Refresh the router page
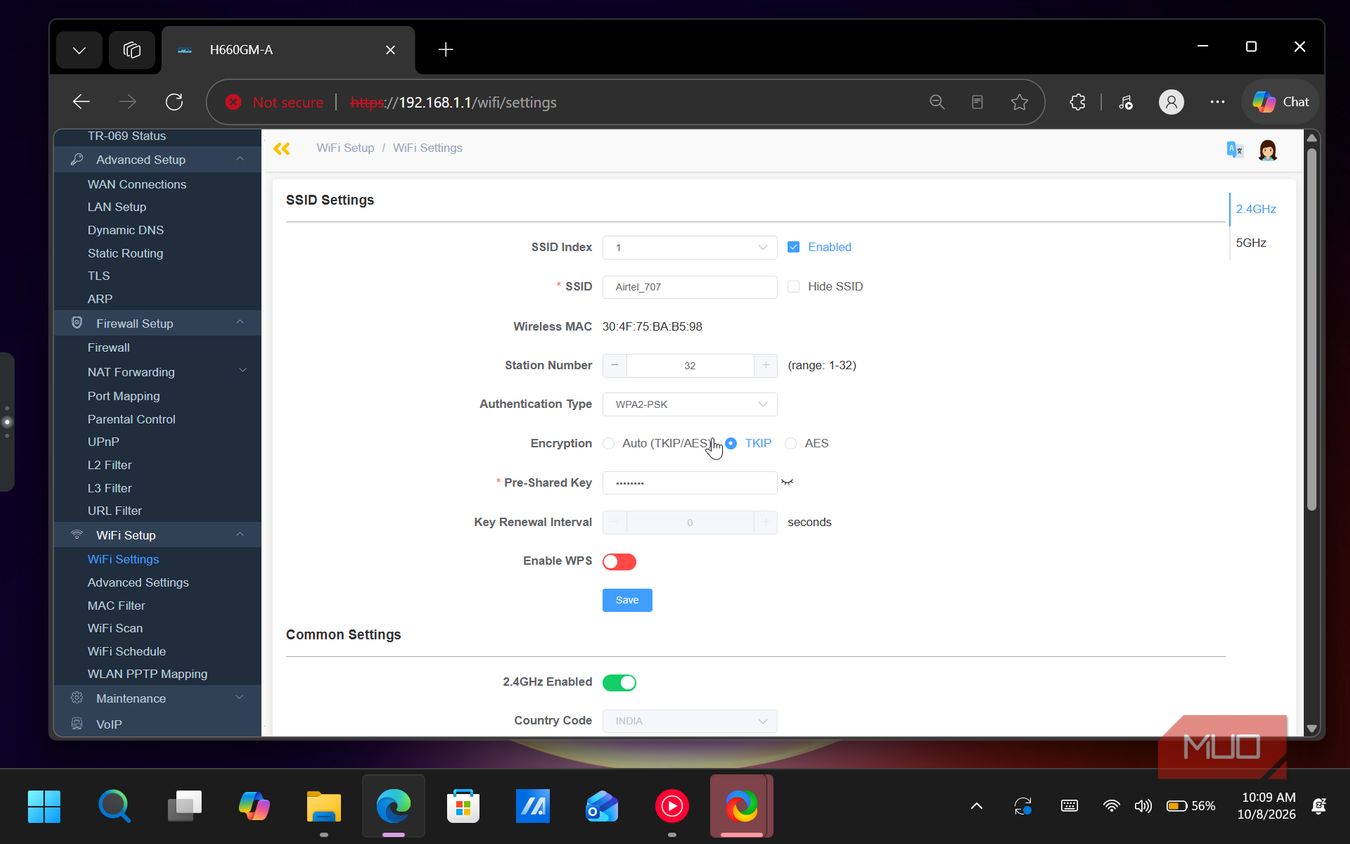Screen dimensions: 1350x844 [174, 102]
